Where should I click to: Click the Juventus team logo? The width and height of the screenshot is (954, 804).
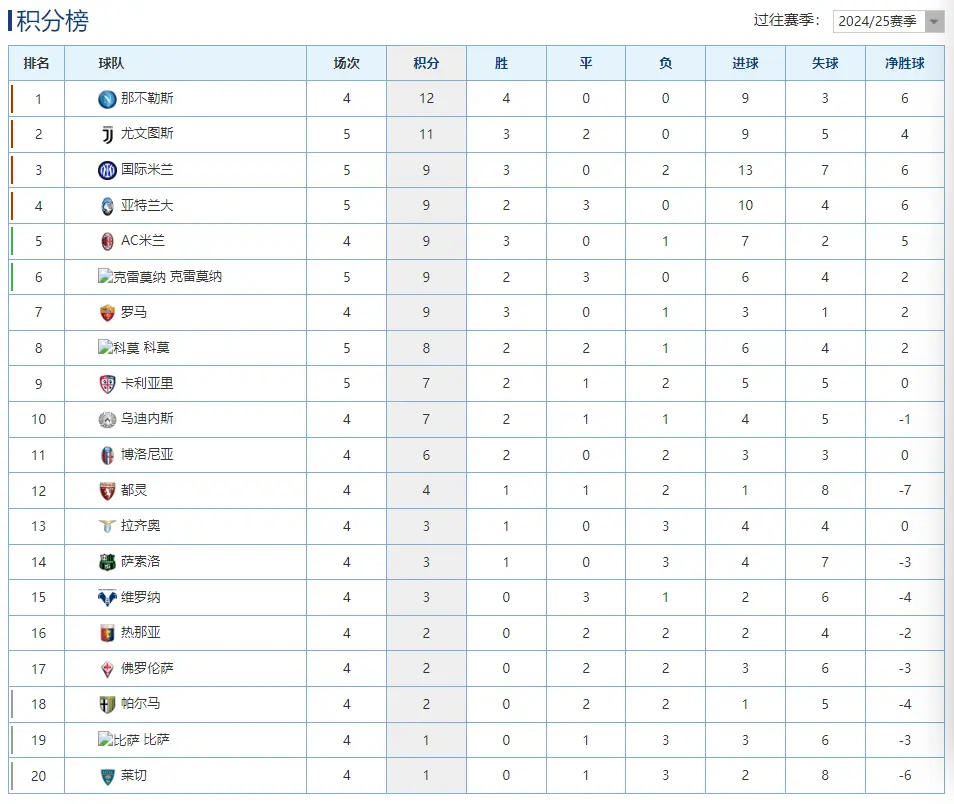107,134
